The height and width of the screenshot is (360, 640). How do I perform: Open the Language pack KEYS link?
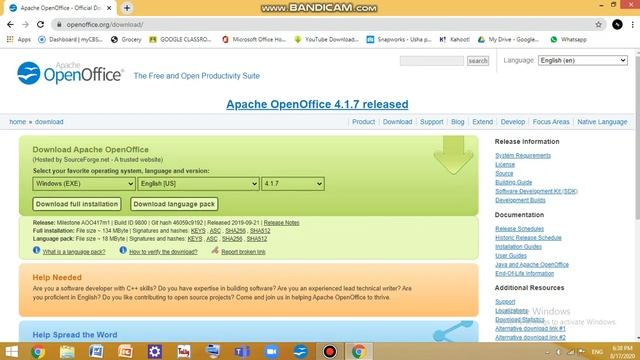[x=195, y=239]
